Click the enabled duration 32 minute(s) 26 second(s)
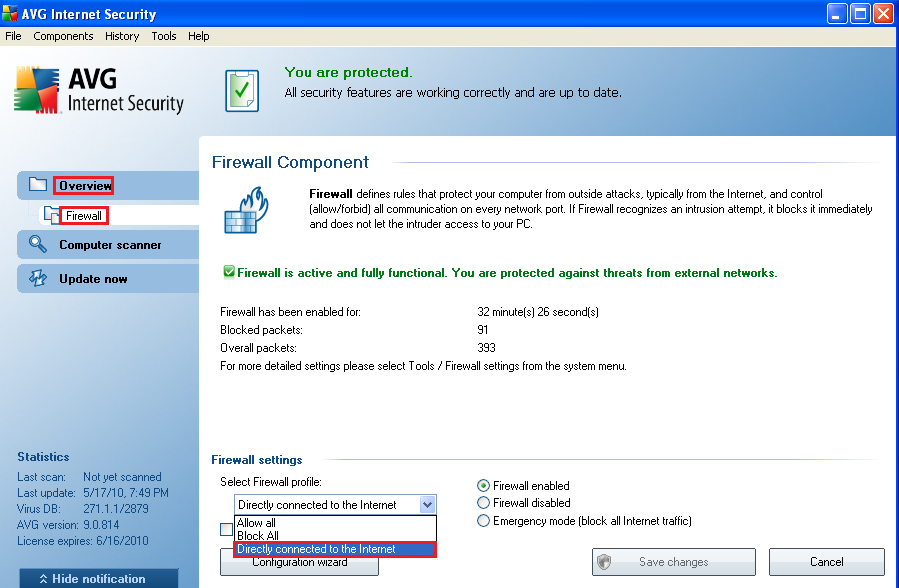 (x=538, y=312)
